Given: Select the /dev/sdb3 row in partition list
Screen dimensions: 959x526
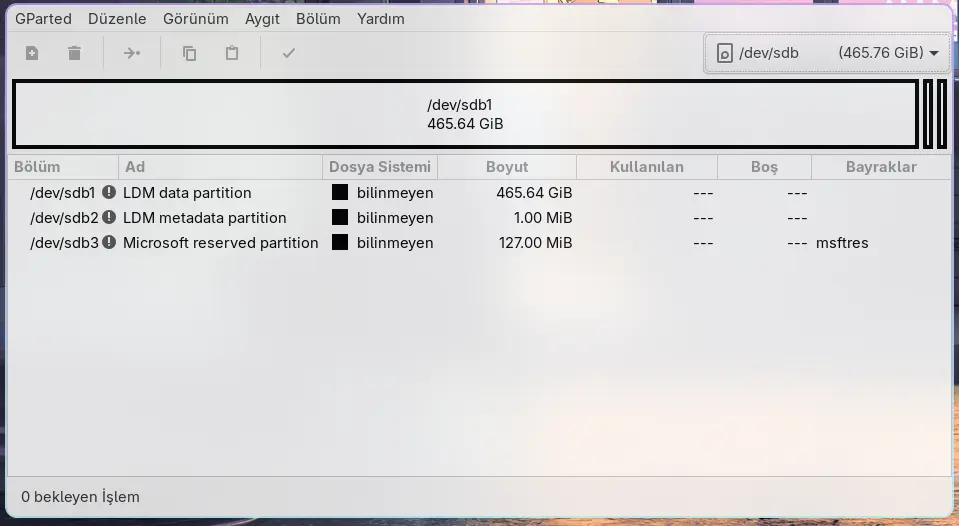Looking at the screenshot, I should coord(480,243).
